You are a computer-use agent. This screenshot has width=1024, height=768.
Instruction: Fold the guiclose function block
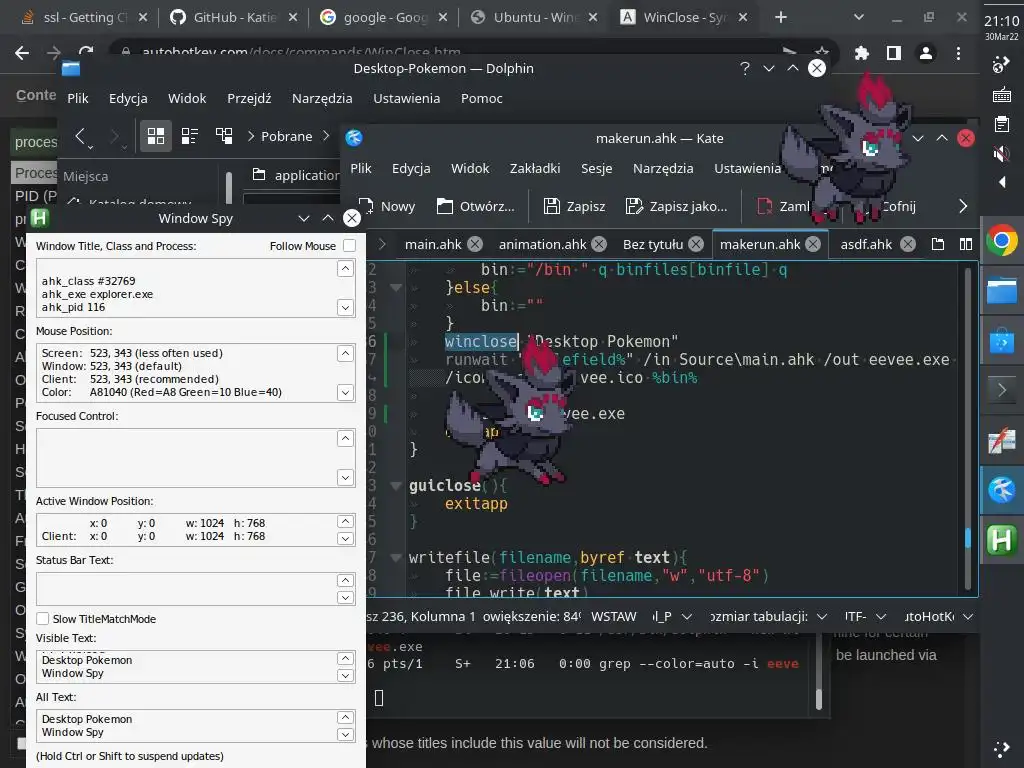coord(395,485)
